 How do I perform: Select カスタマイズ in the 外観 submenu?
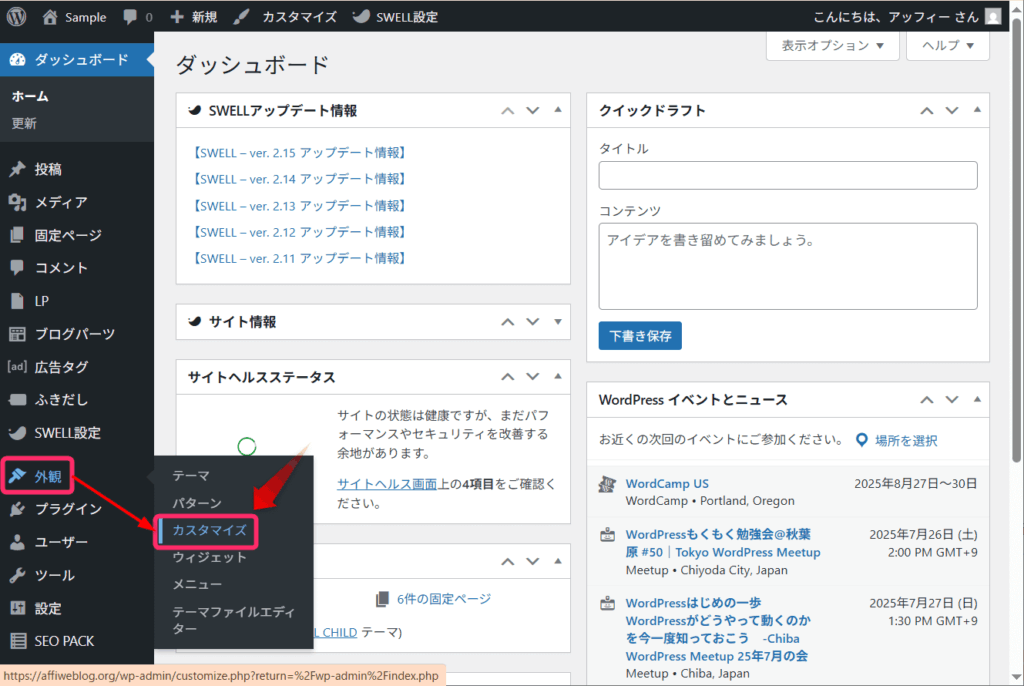[209, 531]
